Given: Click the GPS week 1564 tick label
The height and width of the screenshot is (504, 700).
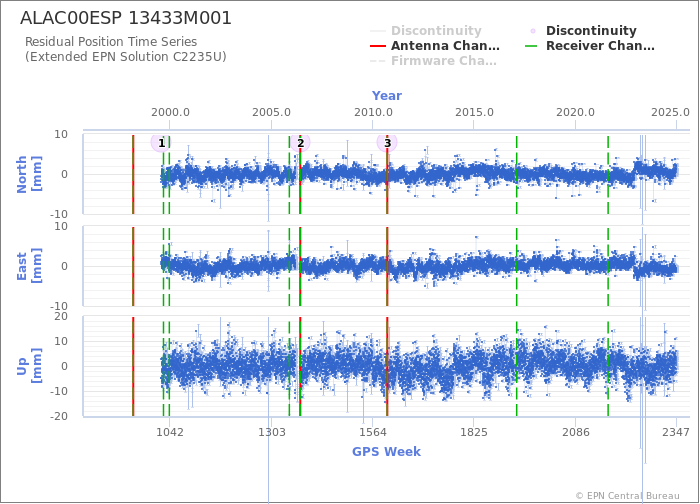Looking at the screenshot, I should (x=373, y=432).
